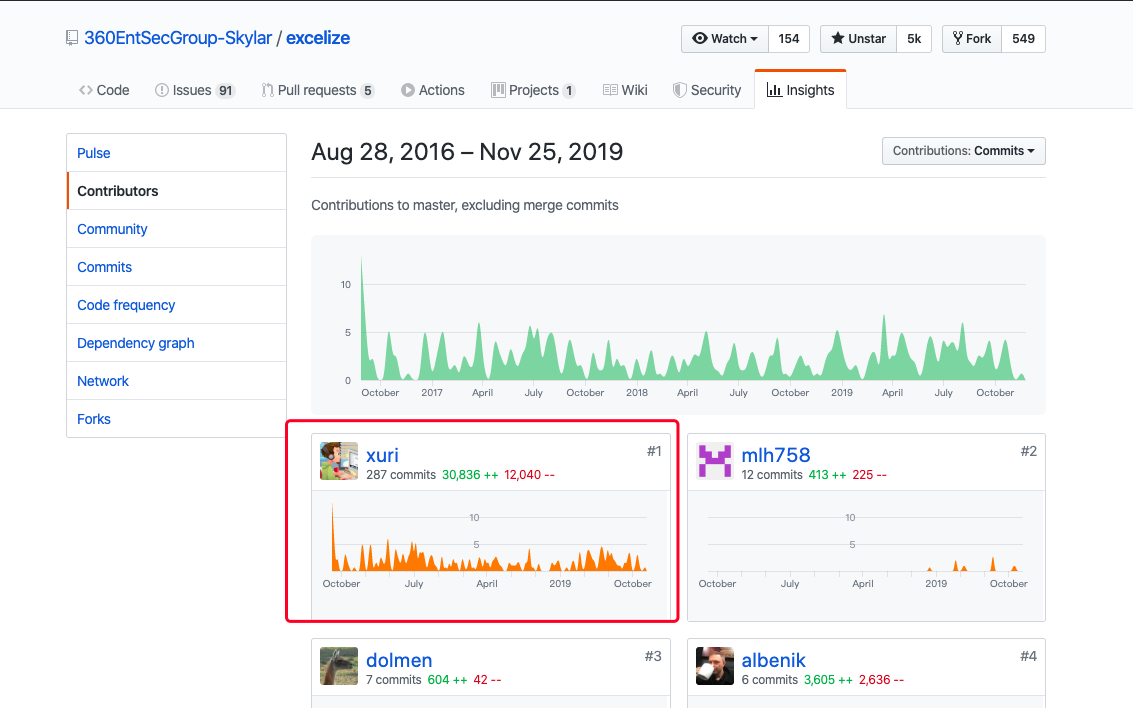The width and height of the screenshot is (1133, 708).
Task: Open the Issues tab
Action: tap(194, 90)
